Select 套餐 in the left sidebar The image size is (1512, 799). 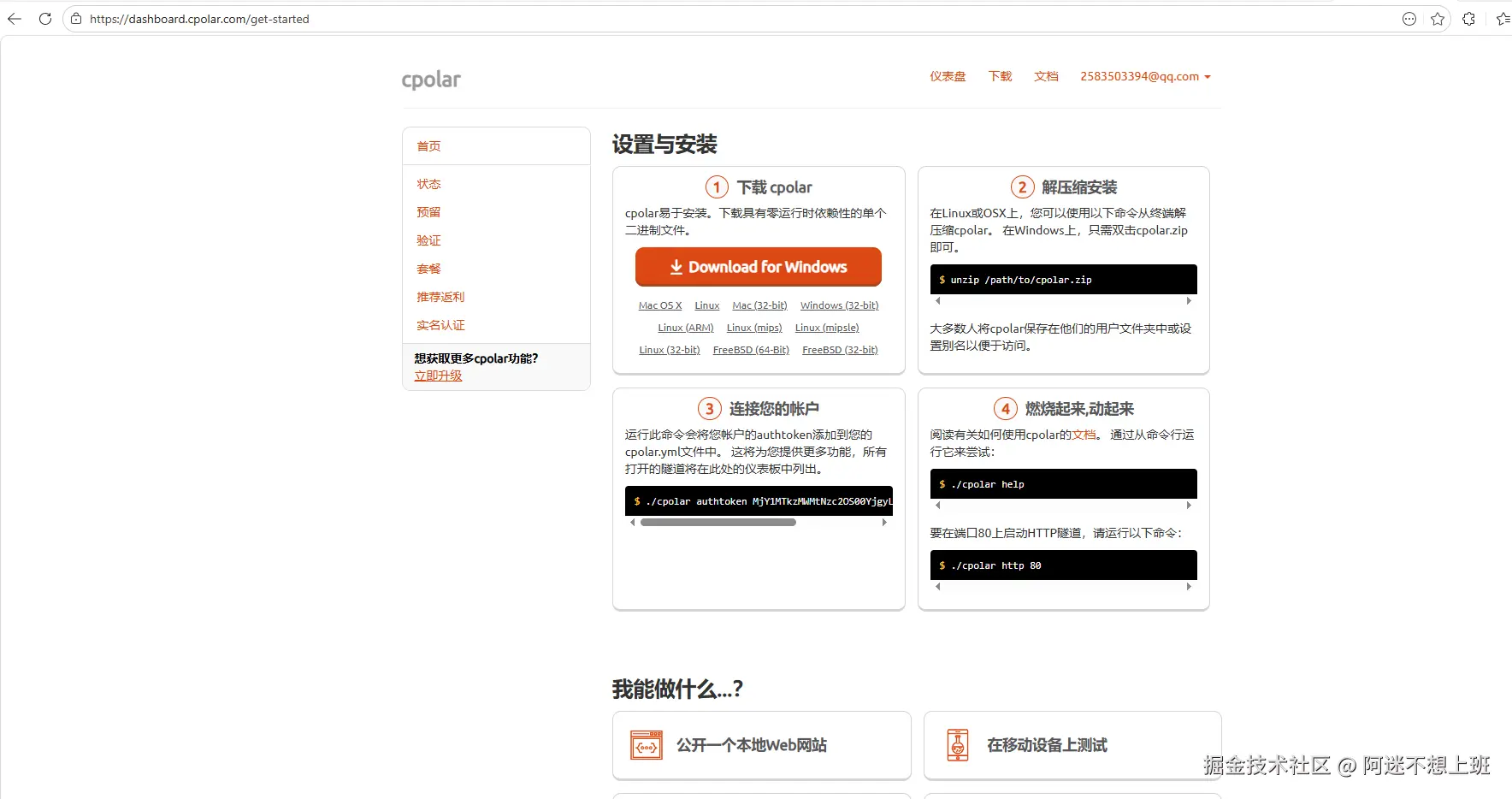[428, 269]
